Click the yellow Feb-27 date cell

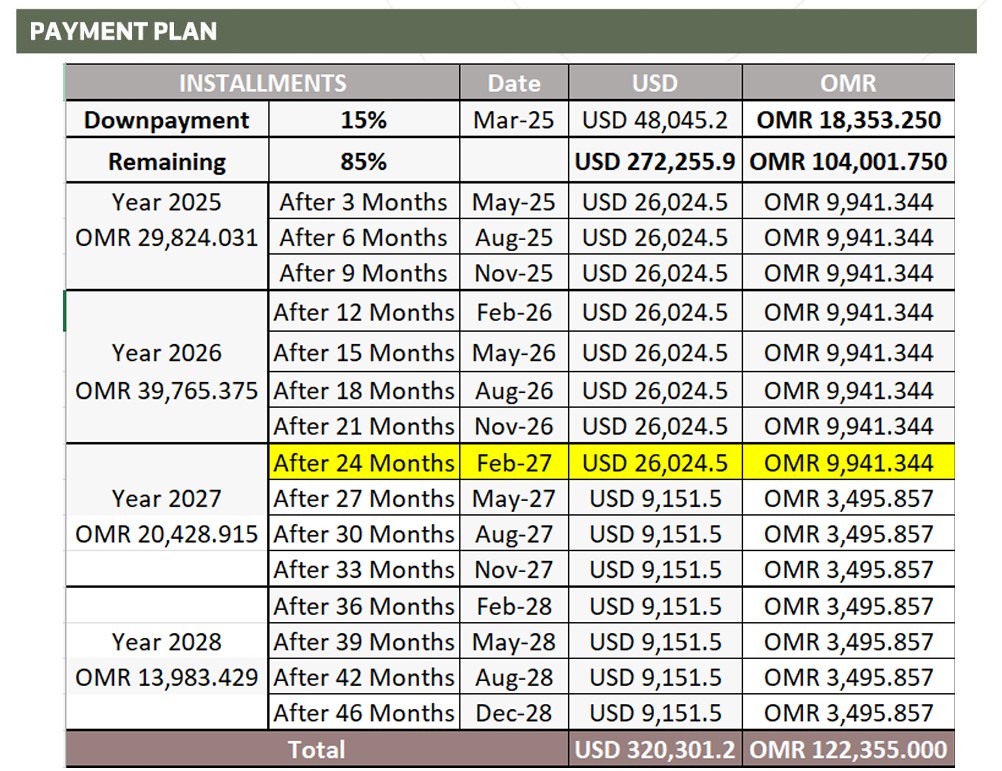[514, 462]
